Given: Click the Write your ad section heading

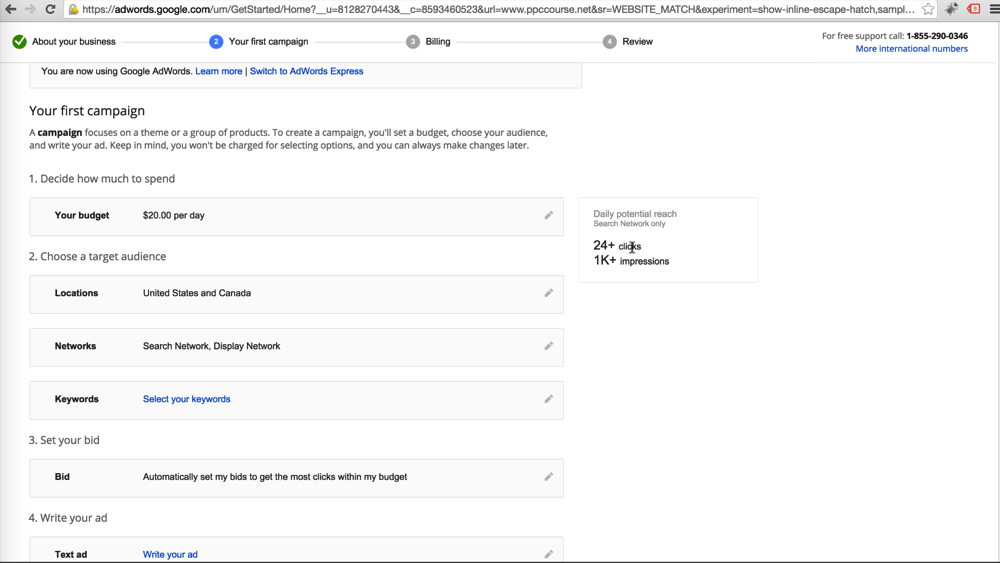Looking at the screenshot, I should click(68, 518).
